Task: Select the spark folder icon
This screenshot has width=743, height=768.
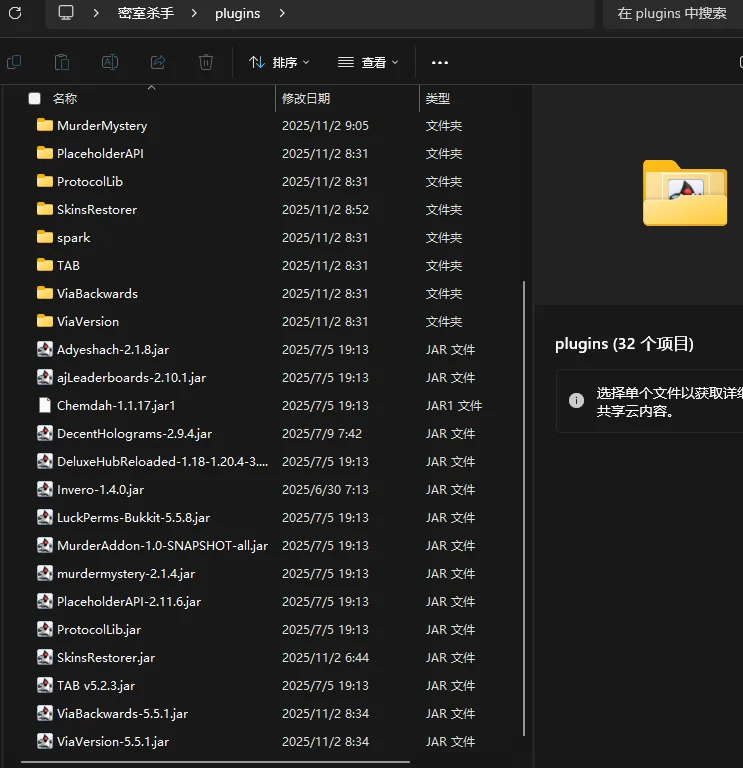Action: pos(45,237)
